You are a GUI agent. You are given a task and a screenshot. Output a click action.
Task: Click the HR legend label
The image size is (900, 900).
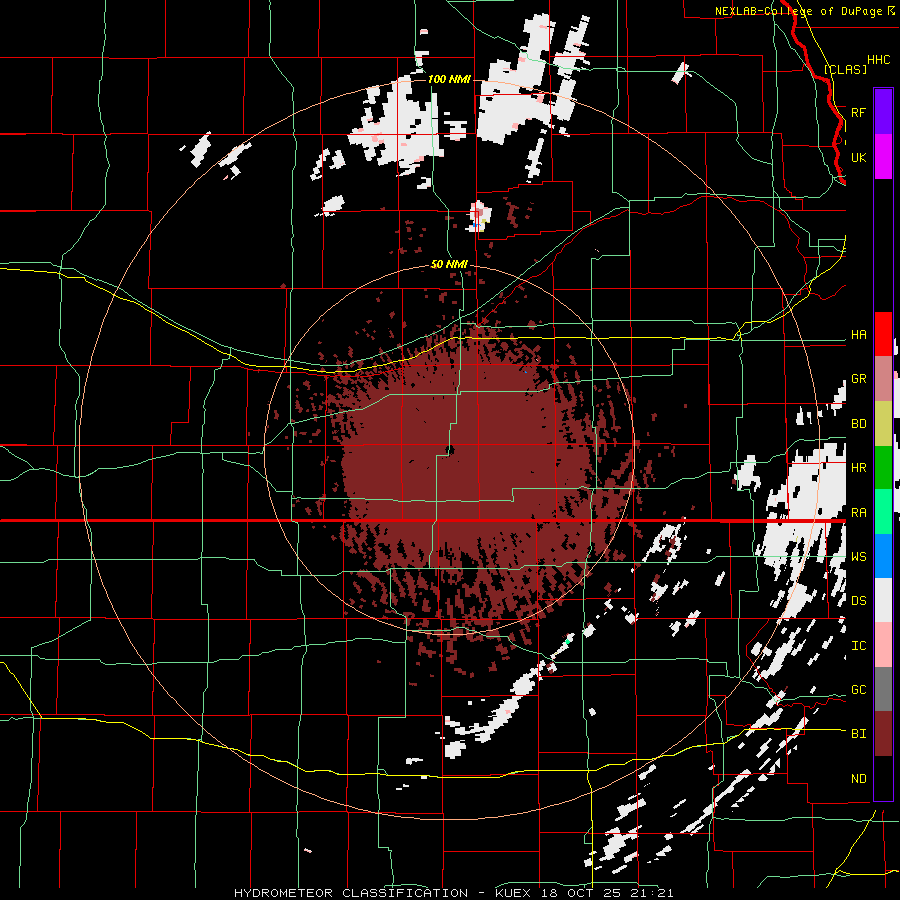pyautogui.click(x=858, y=467)
